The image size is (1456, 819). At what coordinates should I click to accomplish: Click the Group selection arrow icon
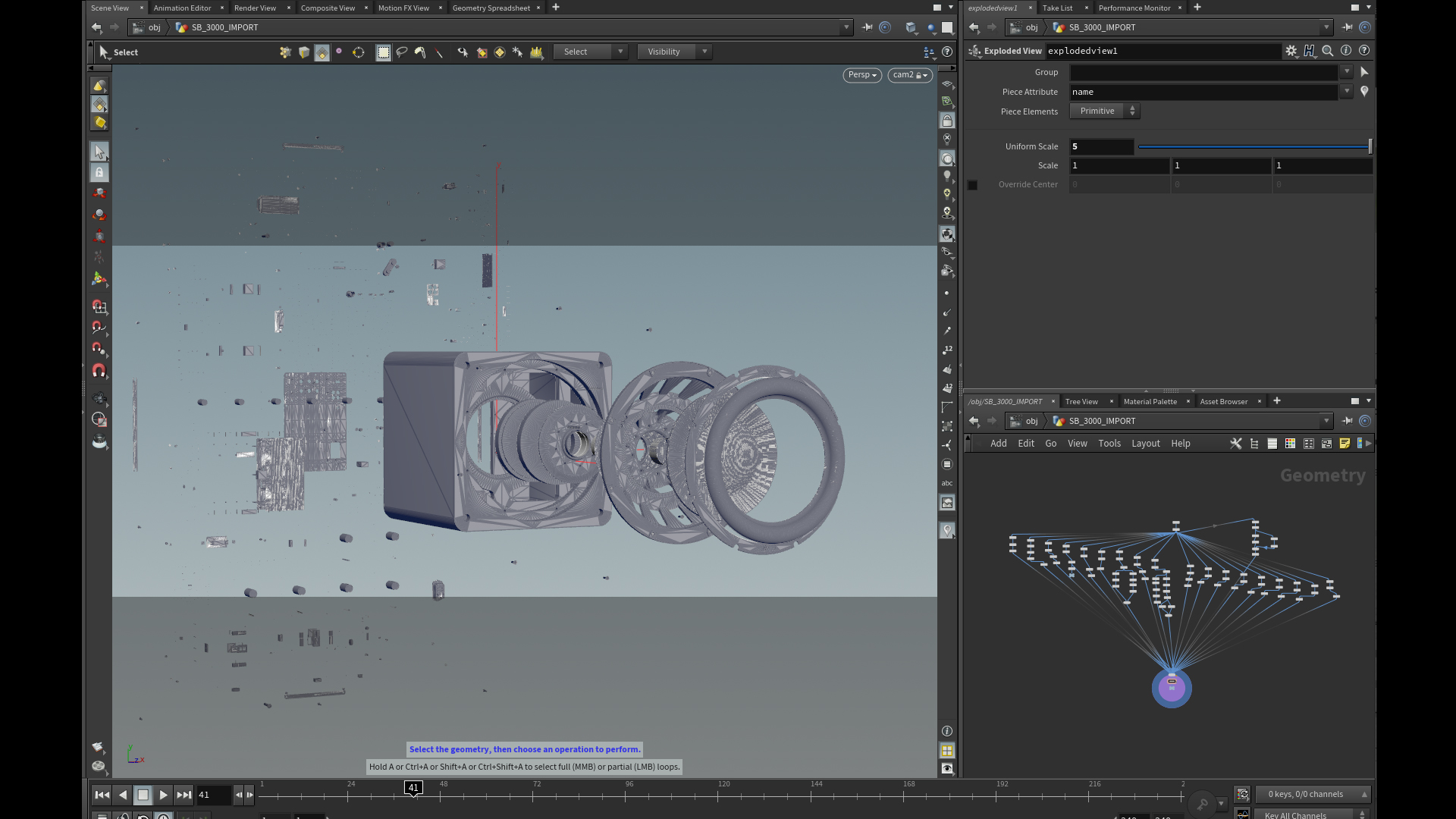pyautogui.click(x=1364, y=72)
